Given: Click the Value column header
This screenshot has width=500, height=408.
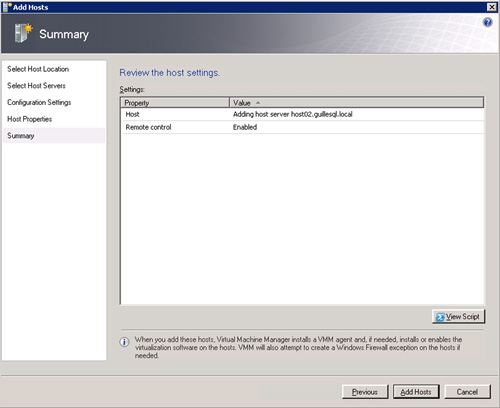Looking at the screenshot, I should (357, 103).
